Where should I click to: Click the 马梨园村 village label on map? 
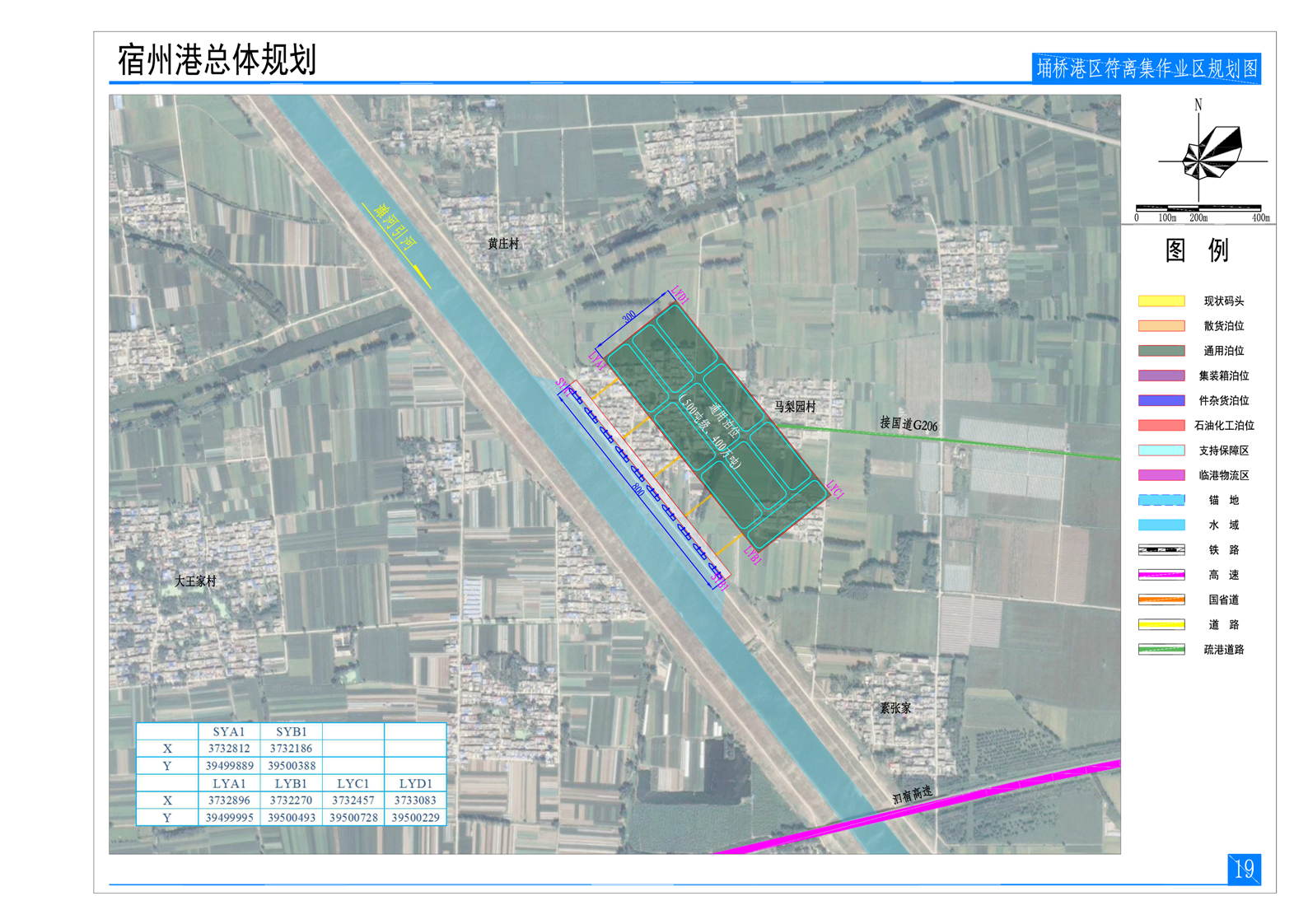(795, 407)
